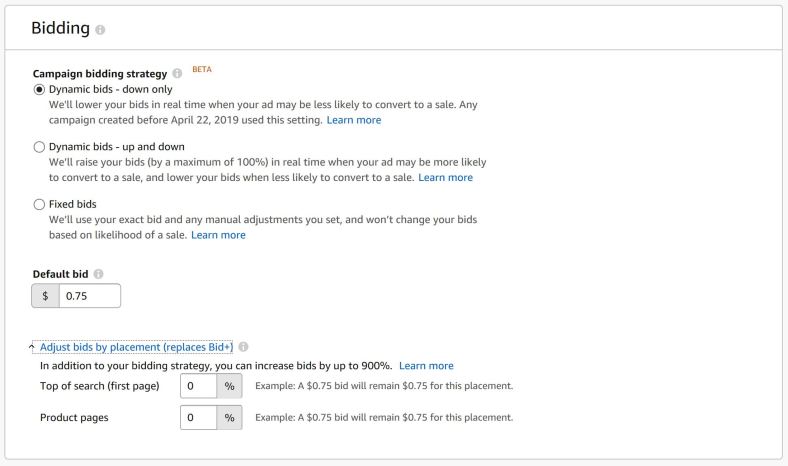
Task: Select the Fixed bids radio button
Action: coord(39,204)
